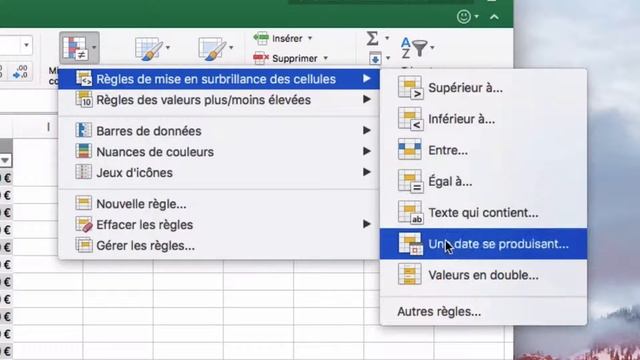Open the conditional formatting dropdown arrow
640x360 pixels.
click(94, 48)
